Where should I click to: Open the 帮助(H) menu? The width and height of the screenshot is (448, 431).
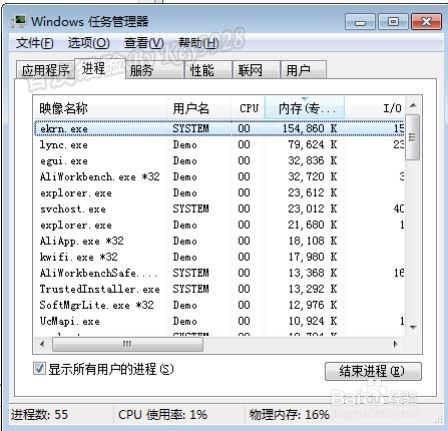[x=199, y=43]
